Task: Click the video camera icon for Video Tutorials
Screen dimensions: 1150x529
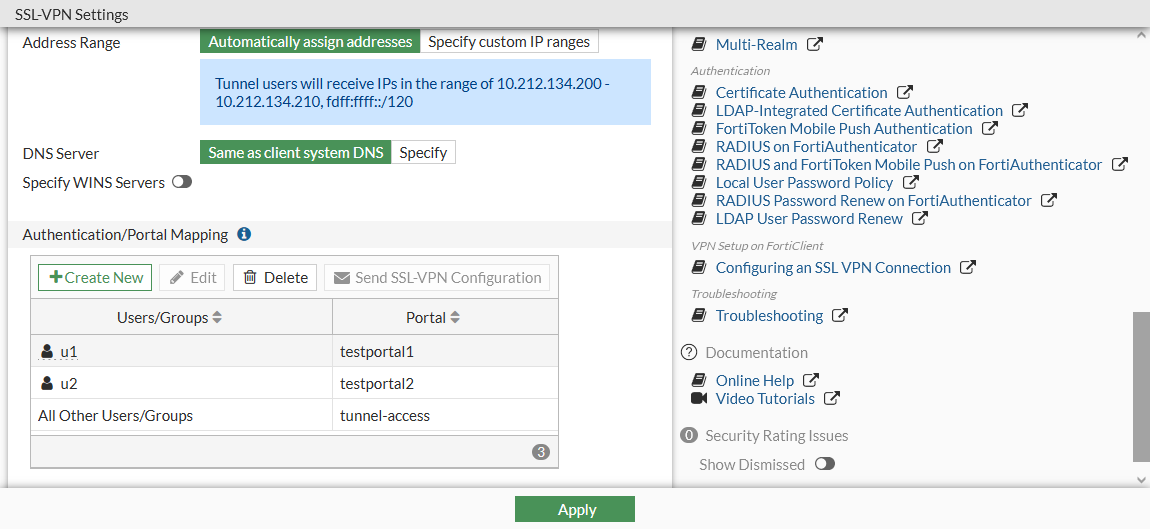Action: [x=699, y=399]
